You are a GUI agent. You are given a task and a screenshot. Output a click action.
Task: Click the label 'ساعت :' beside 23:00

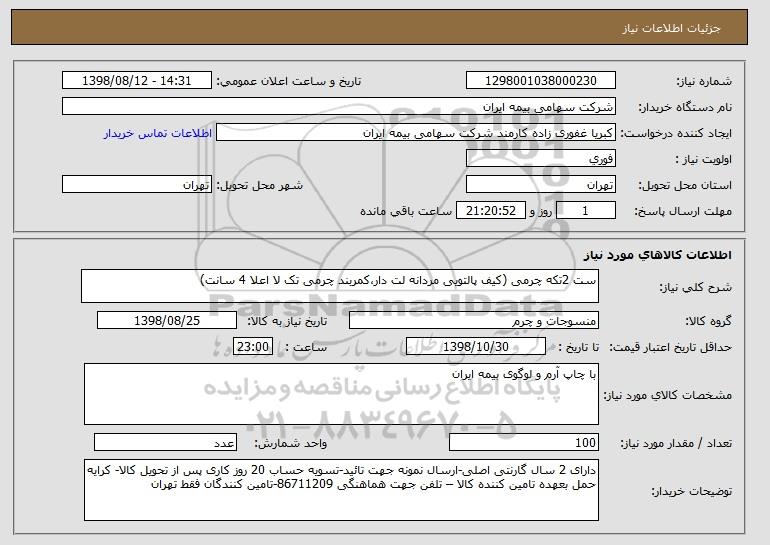tap(306, 348)
